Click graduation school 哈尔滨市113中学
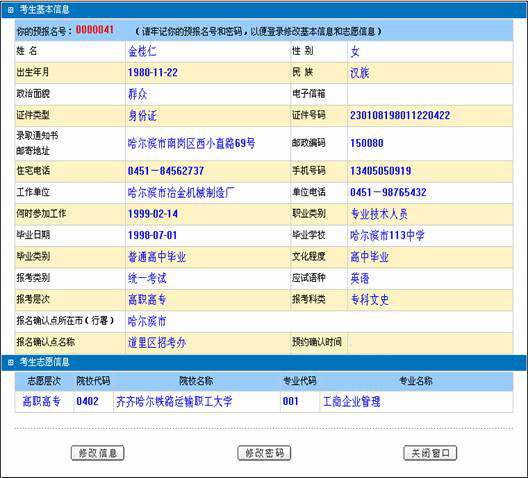Screen dimensions: 528x478 point(387,235)
